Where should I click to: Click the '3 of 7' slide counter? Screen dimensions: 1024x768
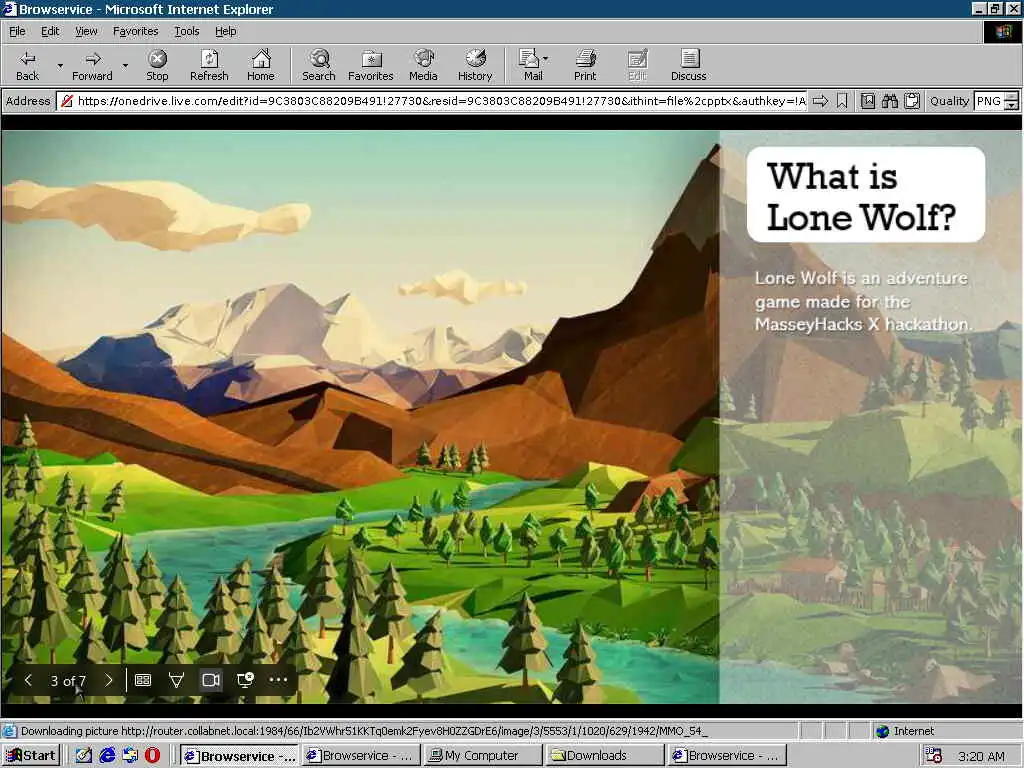[68, 680]
